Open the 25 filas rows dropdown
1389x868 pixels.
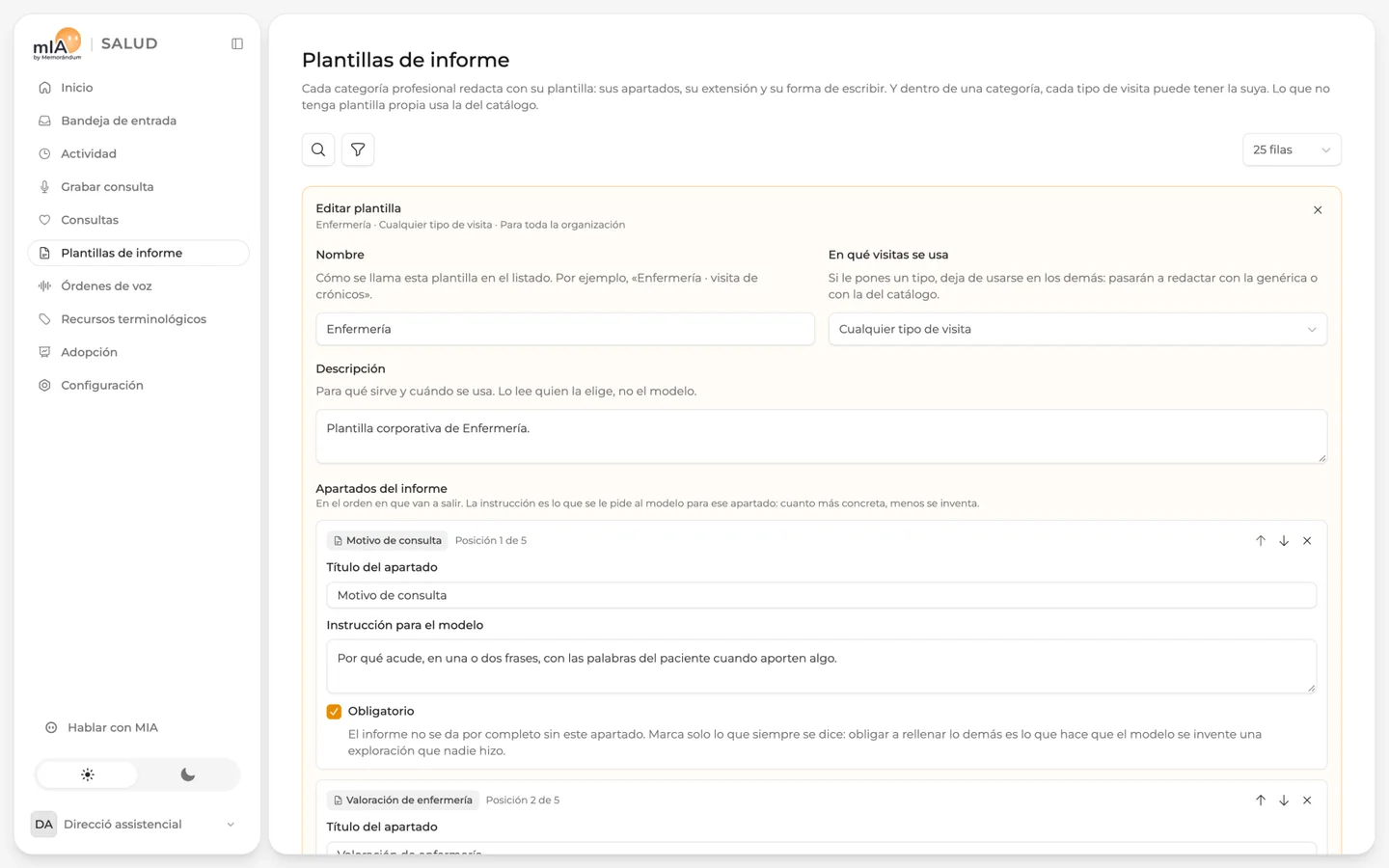click(1292, 149)
